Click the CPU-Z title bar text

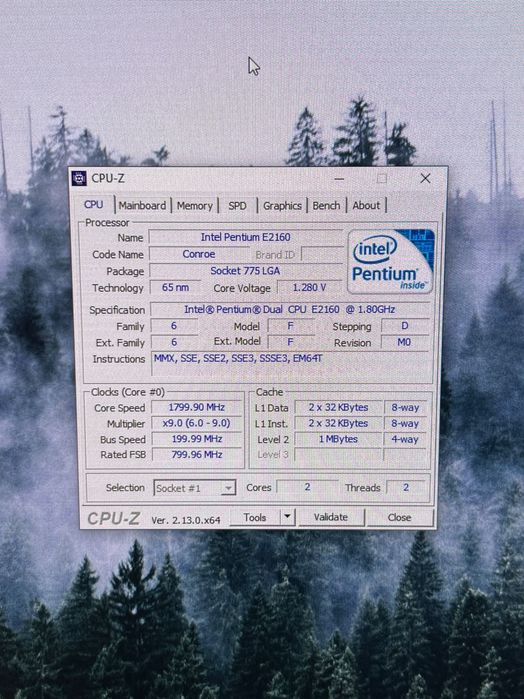108,178
